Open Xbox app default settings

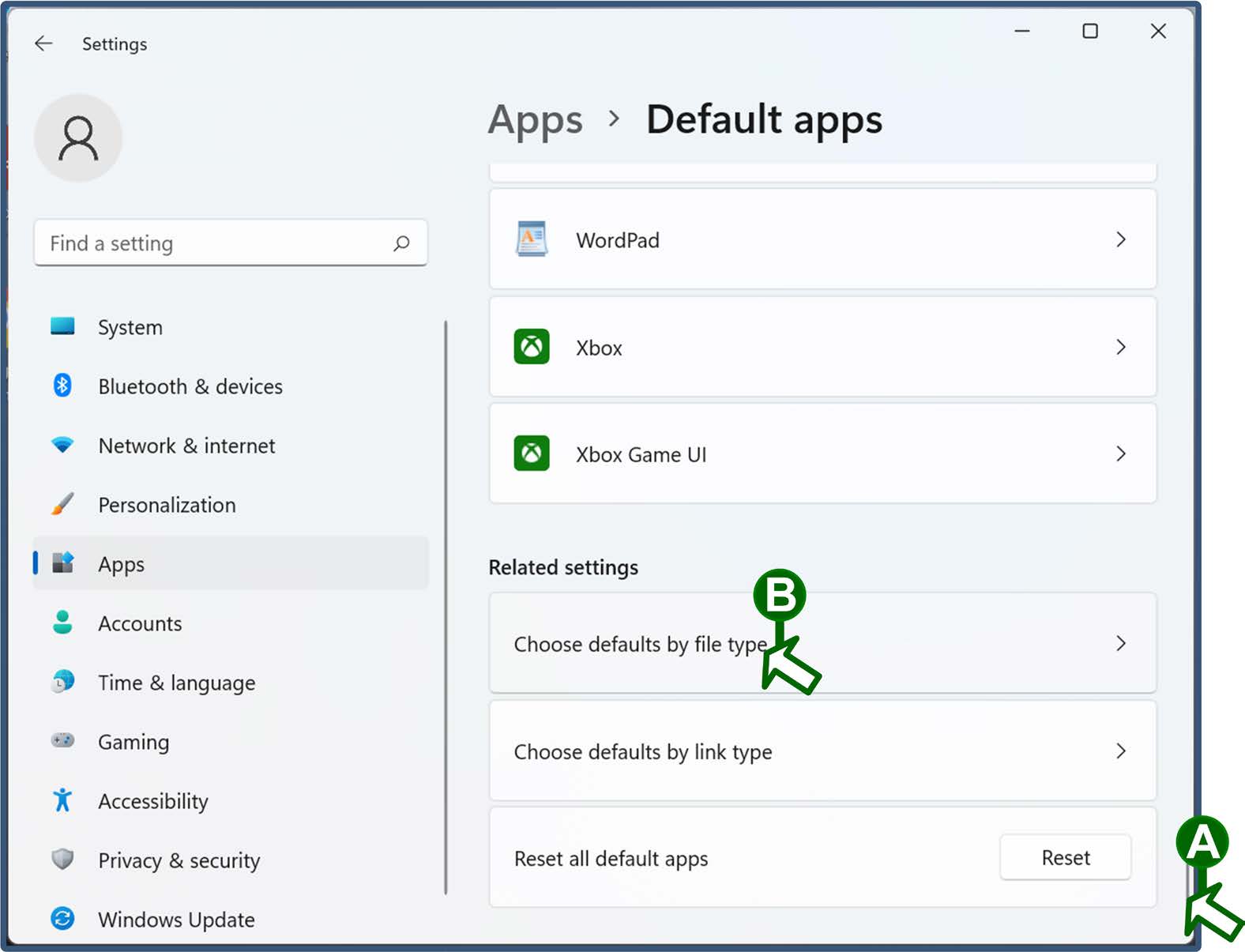(x=822, y=346)
